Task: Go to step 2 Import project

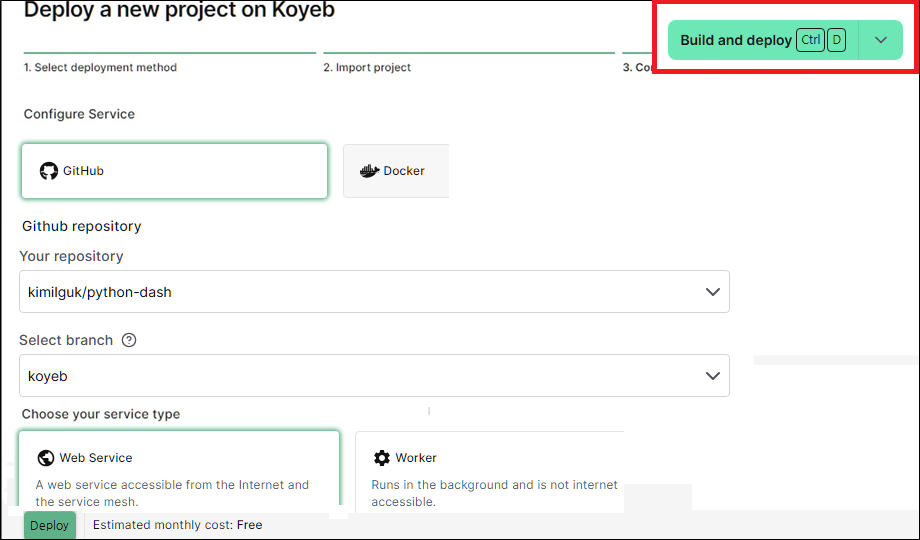Action: (367, 68)
